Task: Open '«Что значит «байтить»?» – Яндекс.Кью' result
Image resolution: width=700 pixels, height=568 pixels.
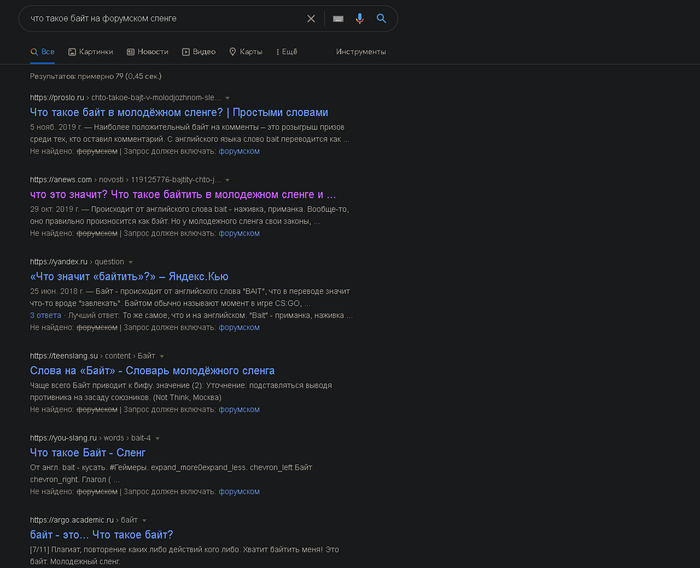Action: 129,276
